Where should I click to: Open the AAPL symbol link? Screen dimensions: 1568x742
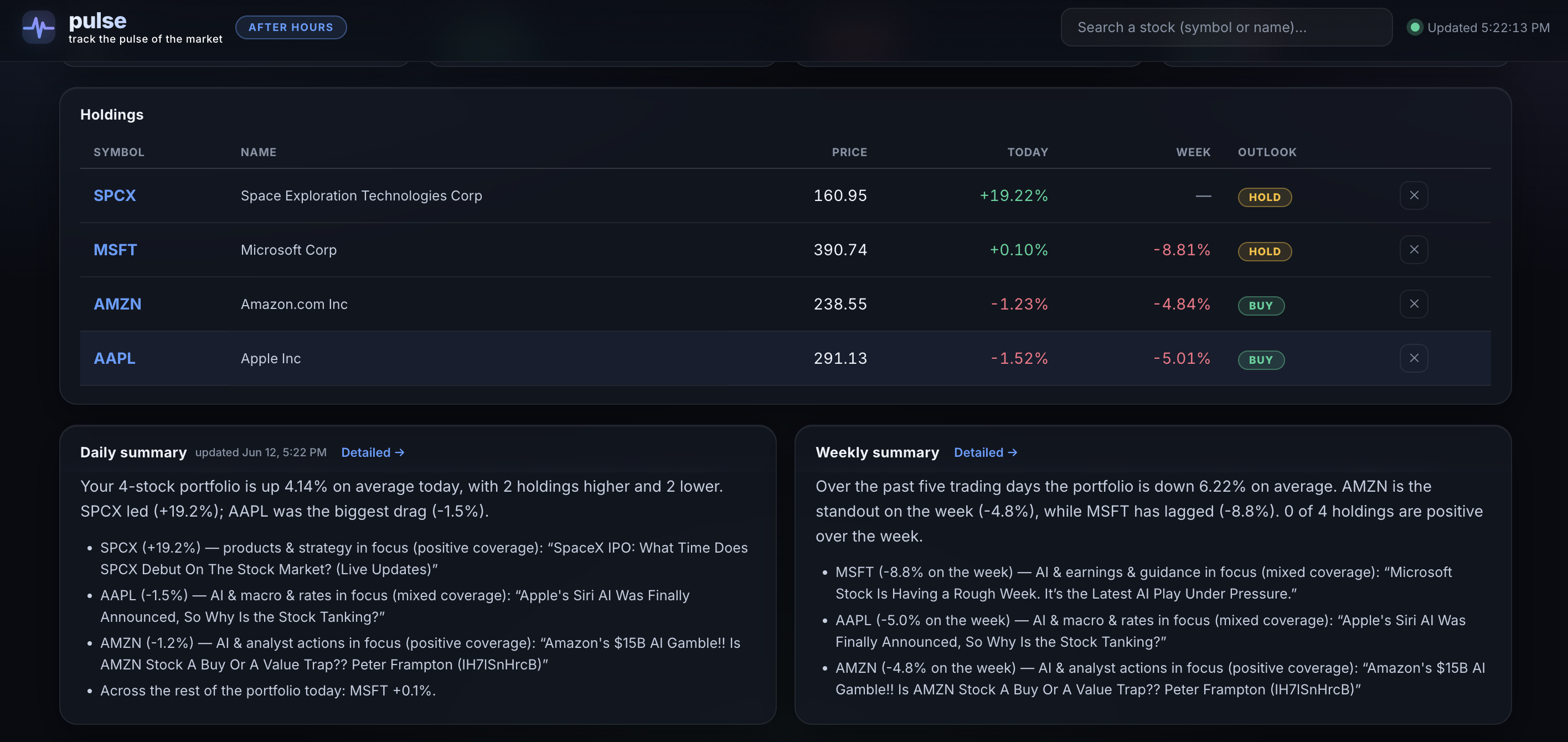click(x=115, y=358)
